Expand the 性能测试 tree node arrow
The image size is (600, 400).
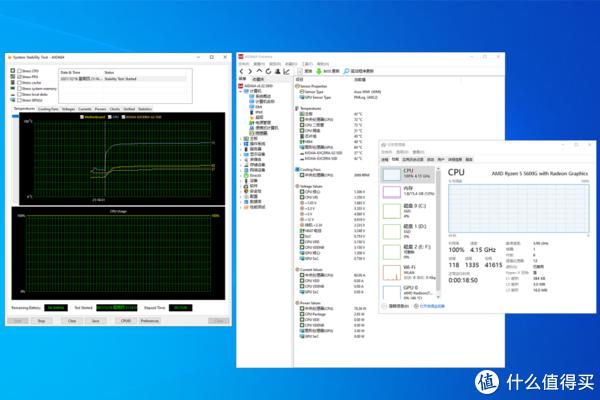pos(241,207)
